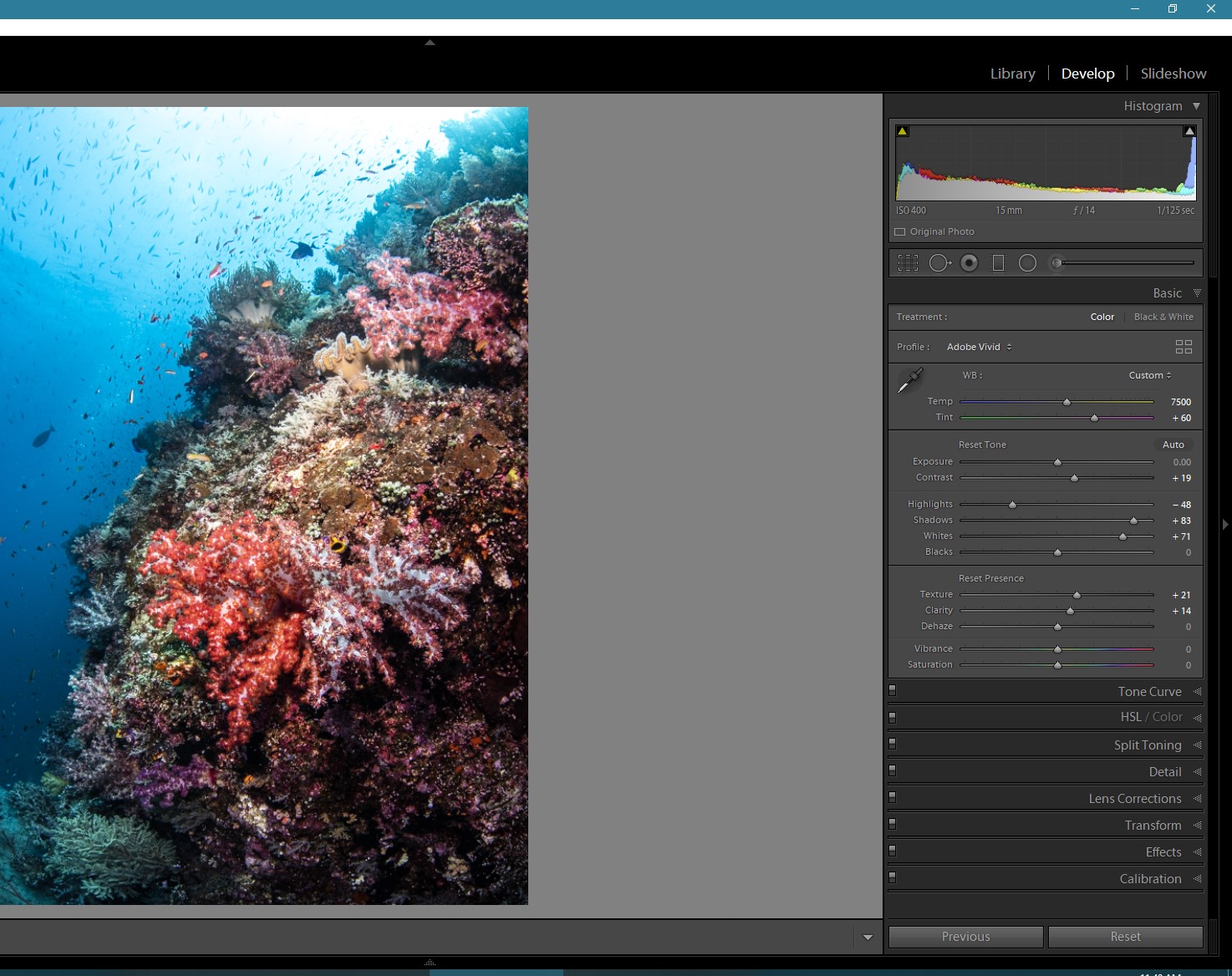Pick the White Balance eyedropper
1232x976 pixels.
click(910, 380)
